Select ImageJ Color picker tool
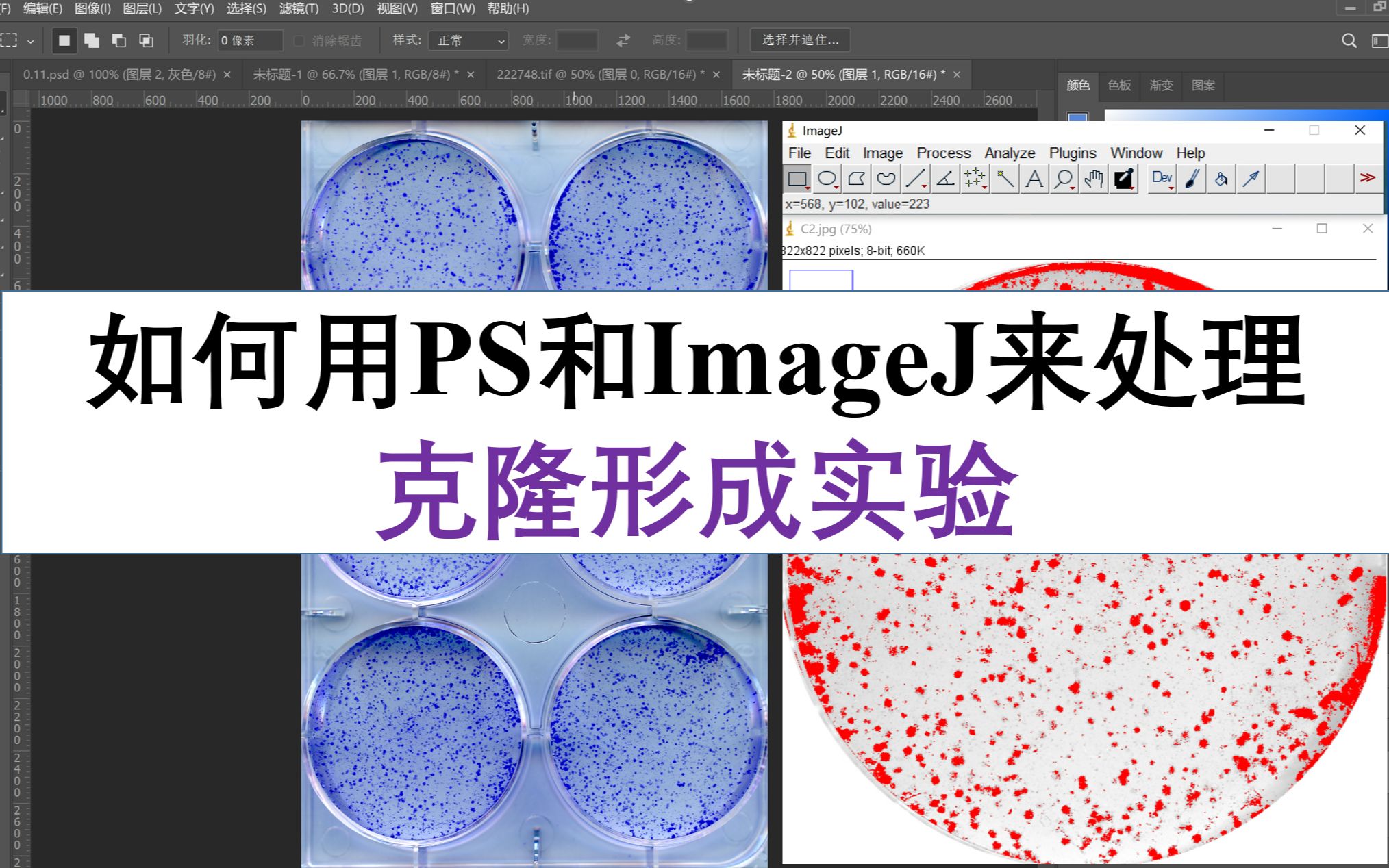This screenshot has height=868, width=1389. (1123, 179)
